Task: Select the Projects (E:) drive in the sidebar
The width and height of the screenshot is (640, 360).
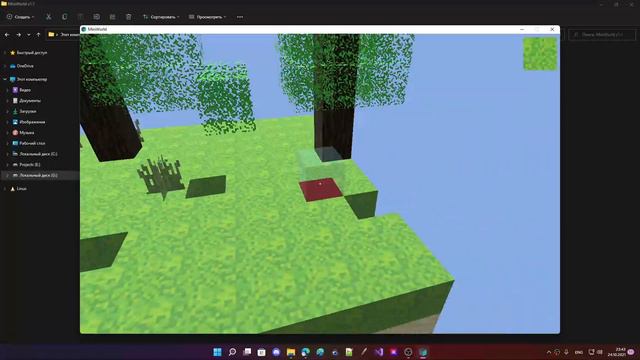Action: point(29,164)
